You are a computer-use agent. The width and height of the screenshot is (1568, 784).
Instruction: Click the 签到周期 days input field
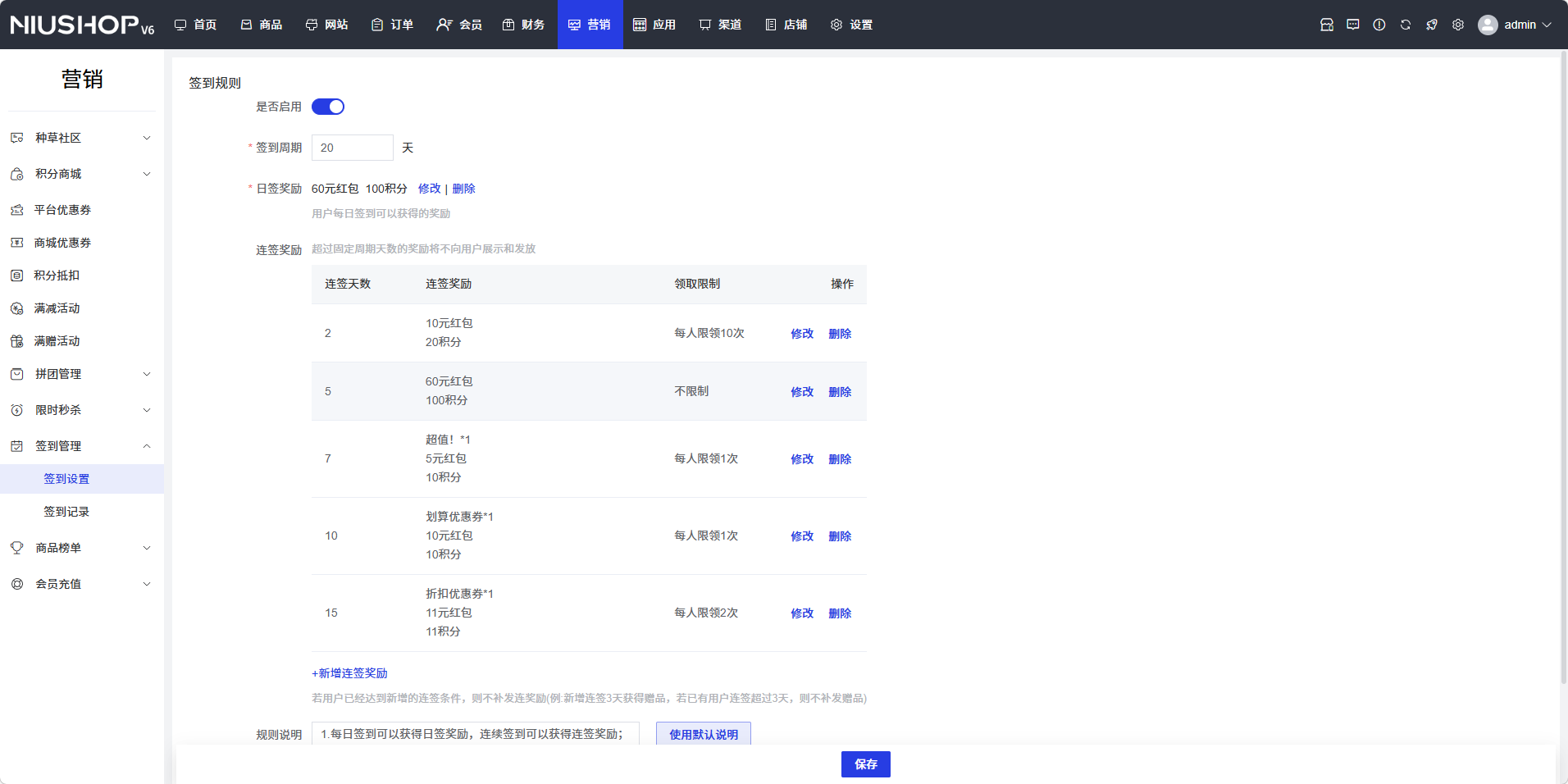[352, 148]
